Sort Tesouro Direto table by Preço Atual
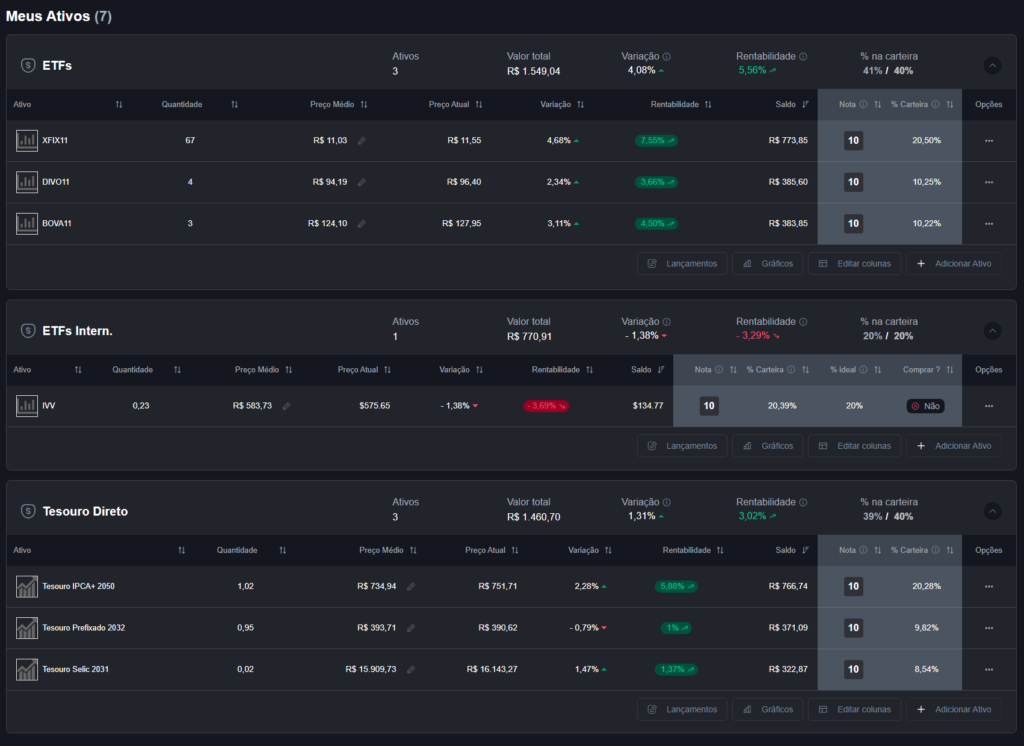Screen dimensions: 1024x746 [515, 551]
